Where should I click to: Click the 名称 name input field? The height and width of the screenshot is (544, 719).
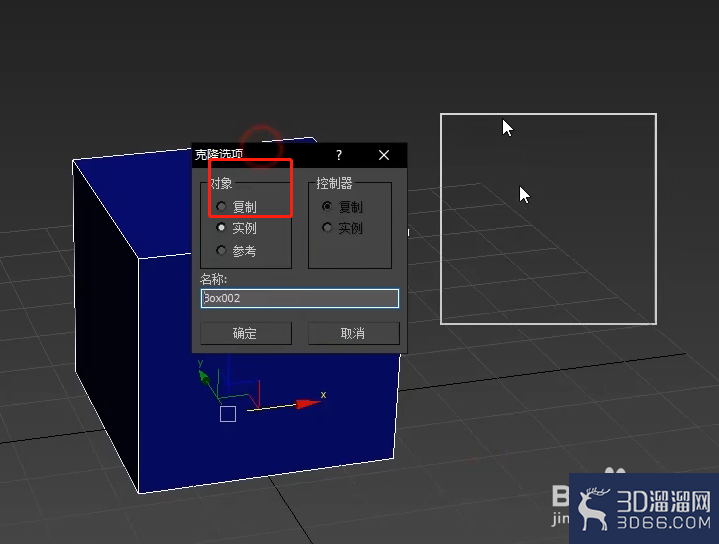tap(300, 298)
